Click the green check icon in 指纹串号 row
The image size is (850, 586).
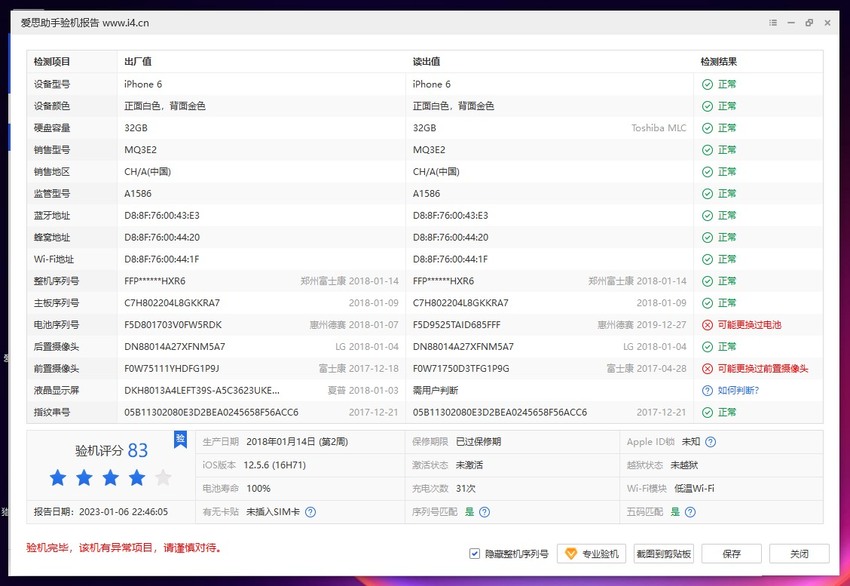[x=707, y=413]
